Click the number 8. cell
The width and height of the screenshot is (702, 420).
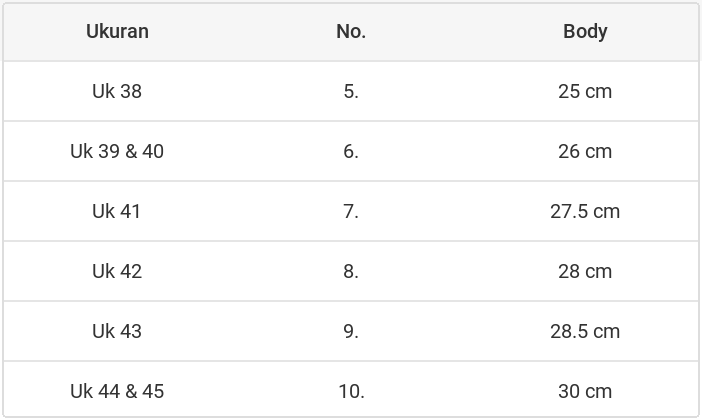pos(351,271)
